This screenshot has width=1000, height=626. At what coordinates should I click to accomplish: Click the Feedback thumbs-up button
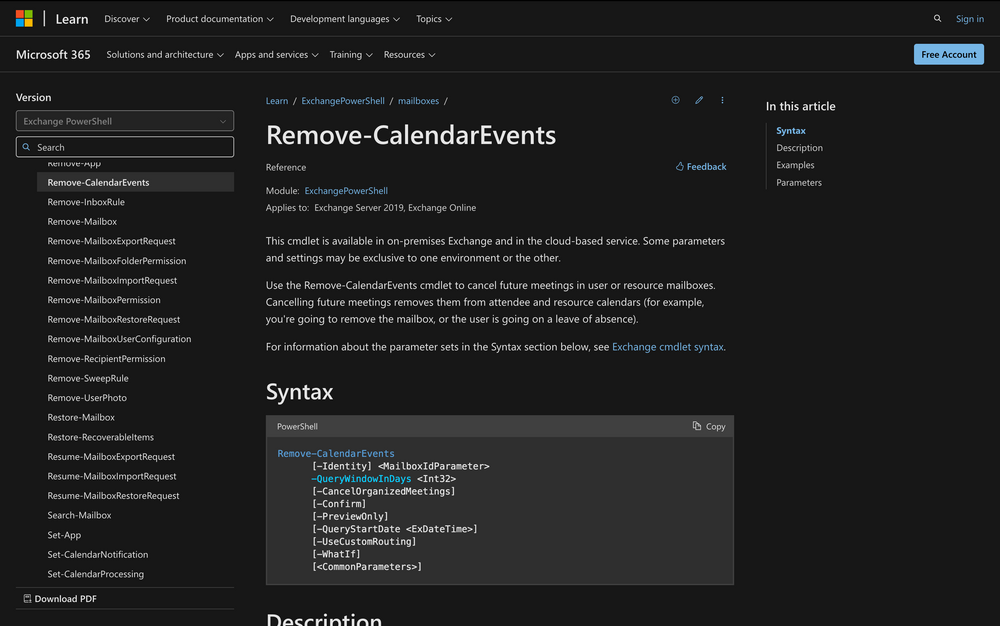700,167
